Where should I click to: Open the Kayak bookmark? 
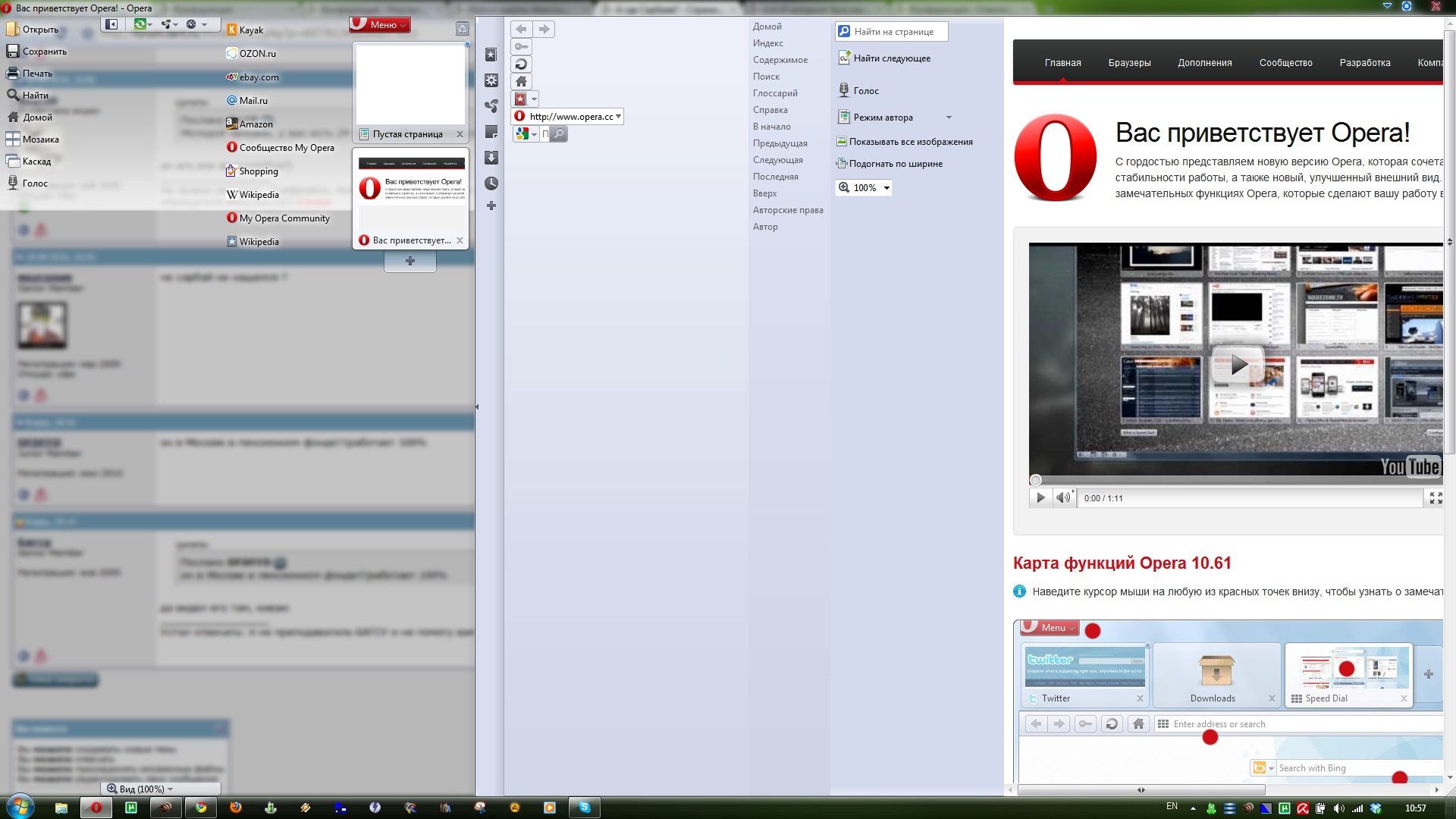(x=245, y=30)
